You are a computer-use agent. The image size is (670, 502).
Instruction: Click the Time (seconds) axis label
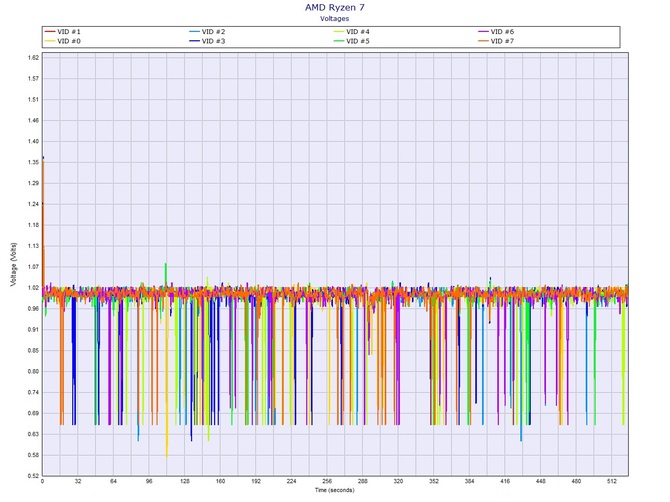(335, 490)
